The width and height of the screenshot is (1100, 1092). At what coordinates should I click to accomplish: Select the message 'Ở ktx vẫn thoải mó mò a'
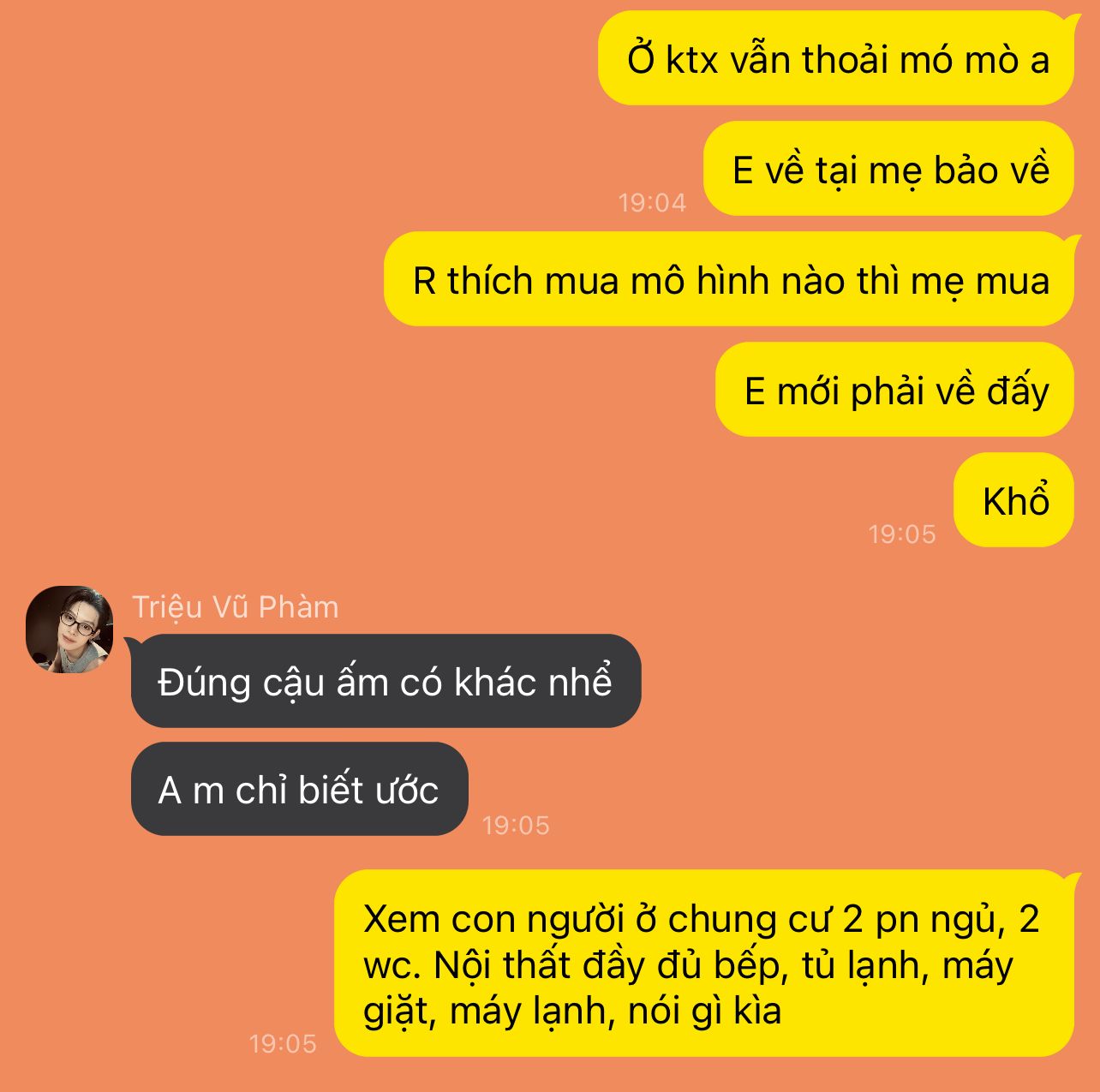coord(836,59)
